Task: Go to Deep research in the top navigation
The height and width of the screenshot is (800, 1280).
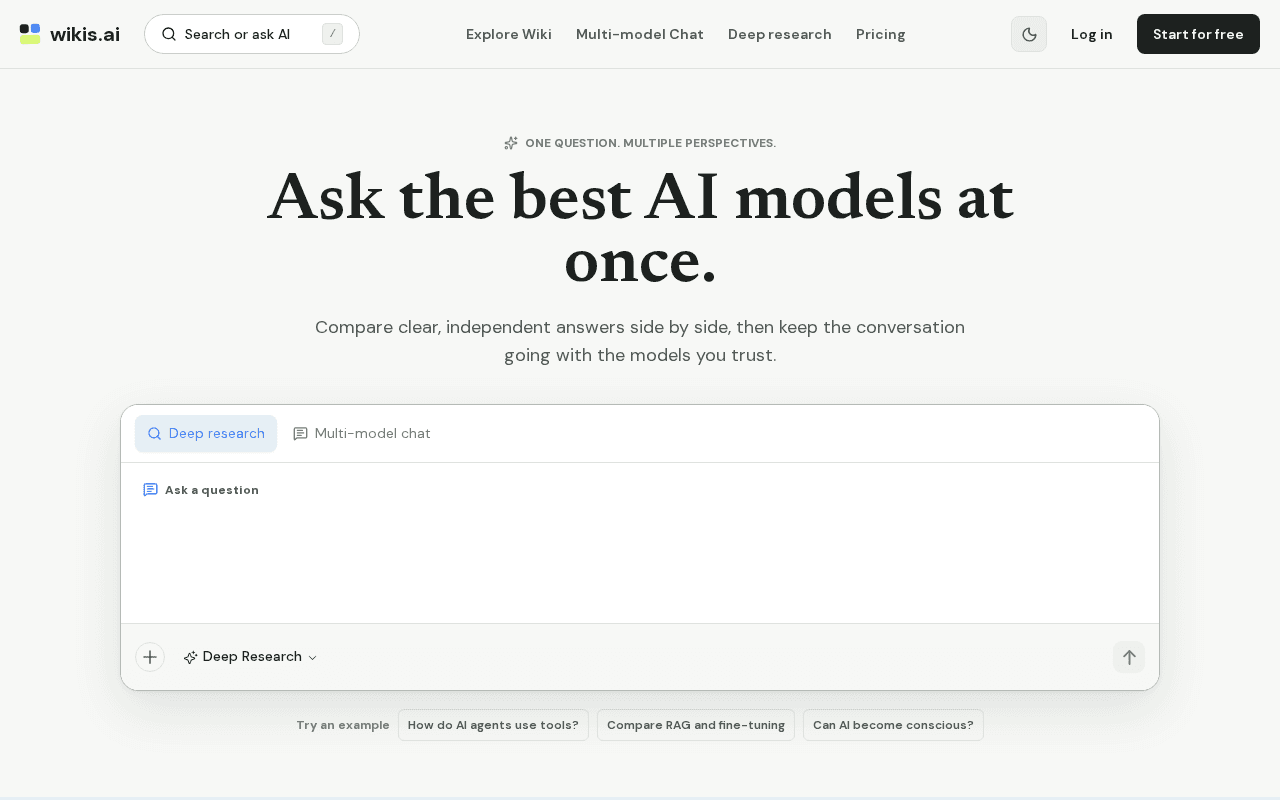Action: point(780,34)
